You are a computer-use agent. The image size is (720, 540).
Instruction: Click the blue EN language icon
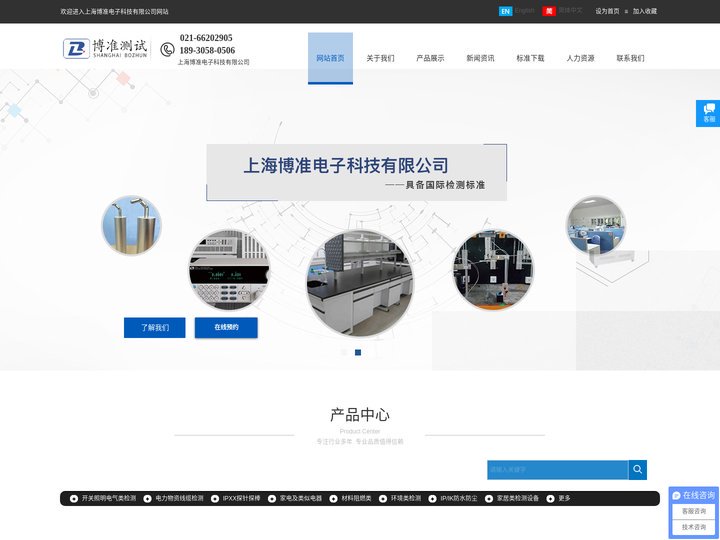505,11
